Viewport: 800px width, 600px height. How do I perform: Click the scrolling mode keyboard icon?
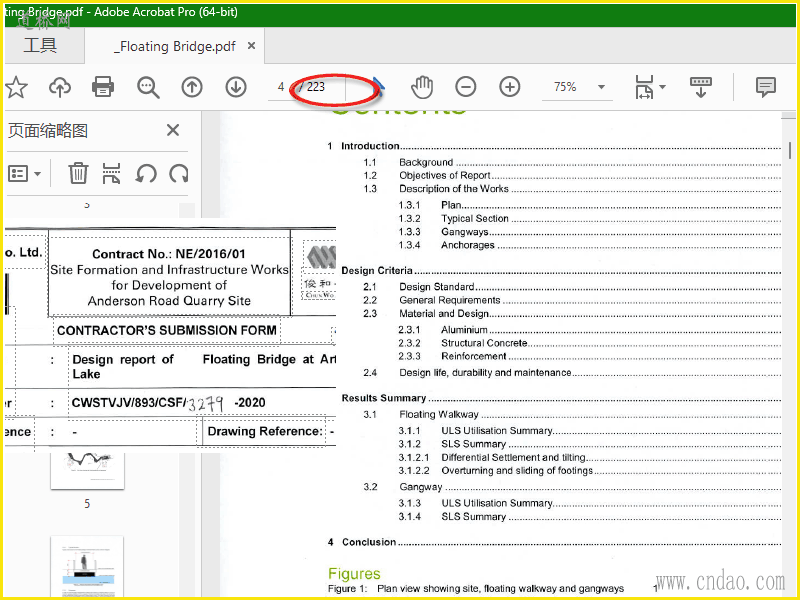click(700, 87)
